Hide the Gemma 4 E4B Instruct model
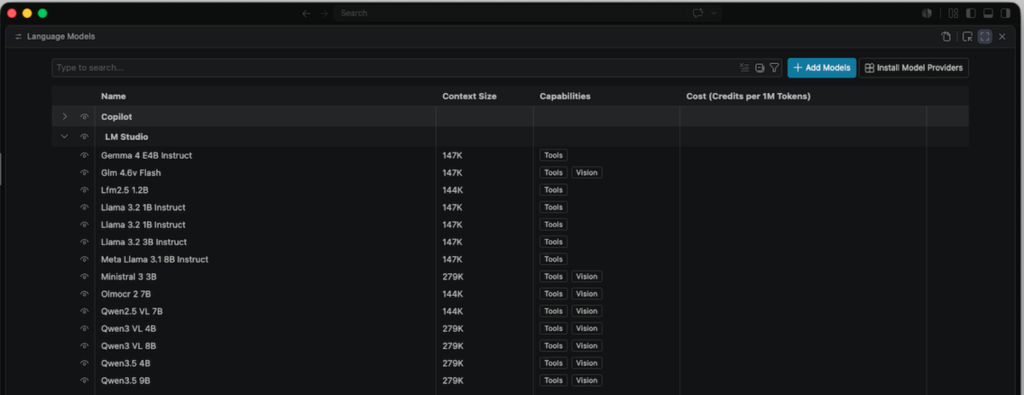 84,155
